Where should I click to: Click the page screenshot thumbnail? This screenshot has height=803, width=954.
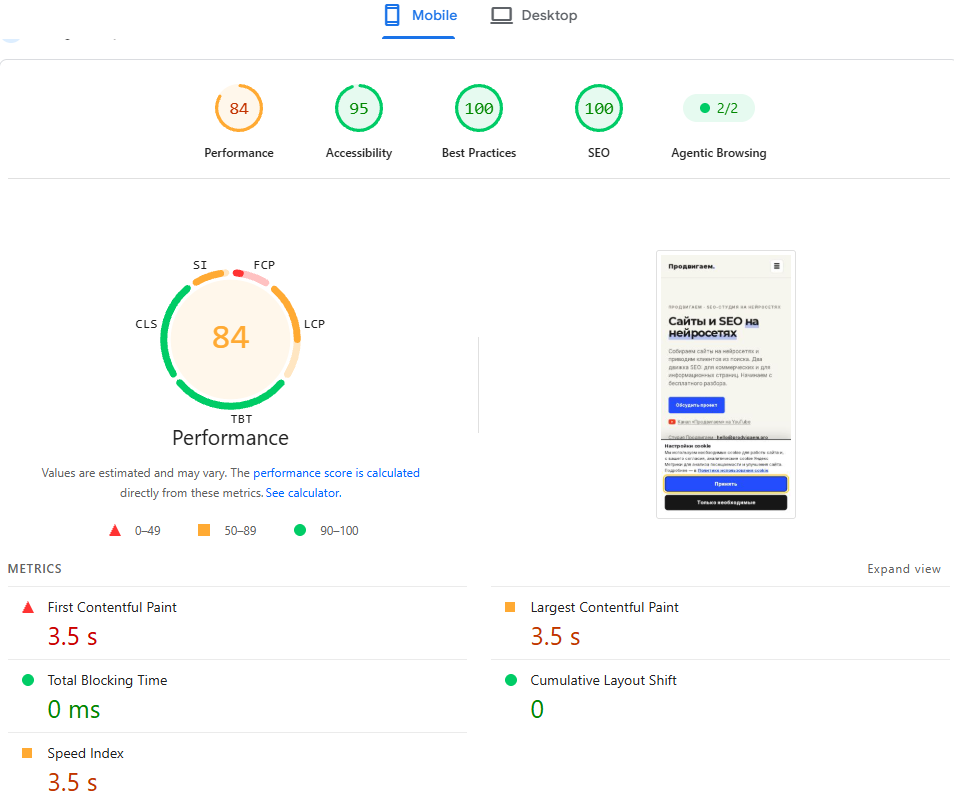click(x=726, y=384)
